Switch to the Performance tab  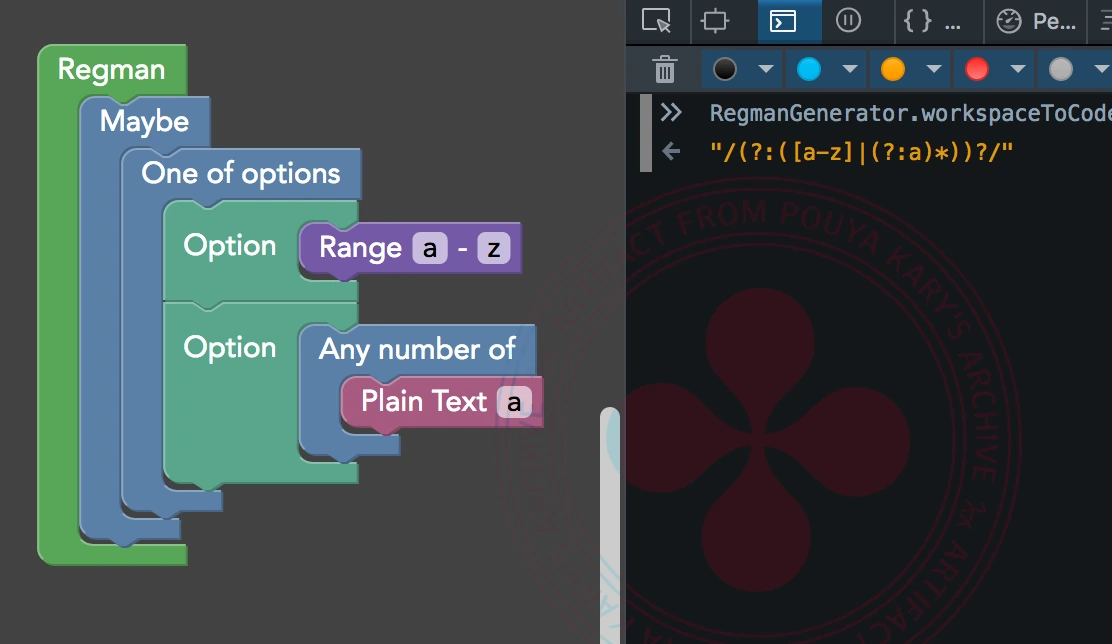click(x=1035, y=20)
